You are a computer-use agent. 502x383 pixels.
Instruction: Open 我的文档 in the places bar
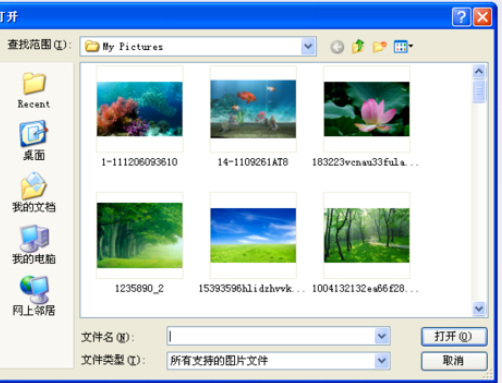[x=34, y=193]
